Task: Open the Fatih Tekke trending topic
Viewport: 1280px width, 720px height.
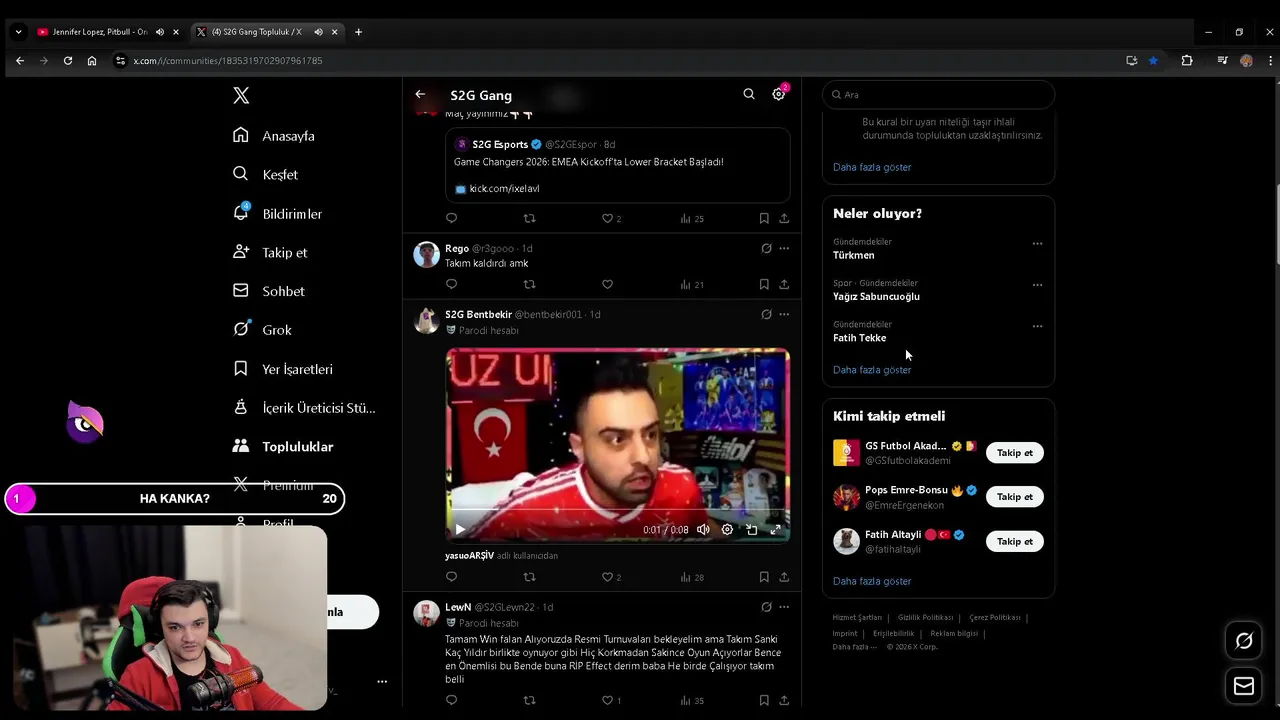Action: pyautogui.click(x=859, y=338)
